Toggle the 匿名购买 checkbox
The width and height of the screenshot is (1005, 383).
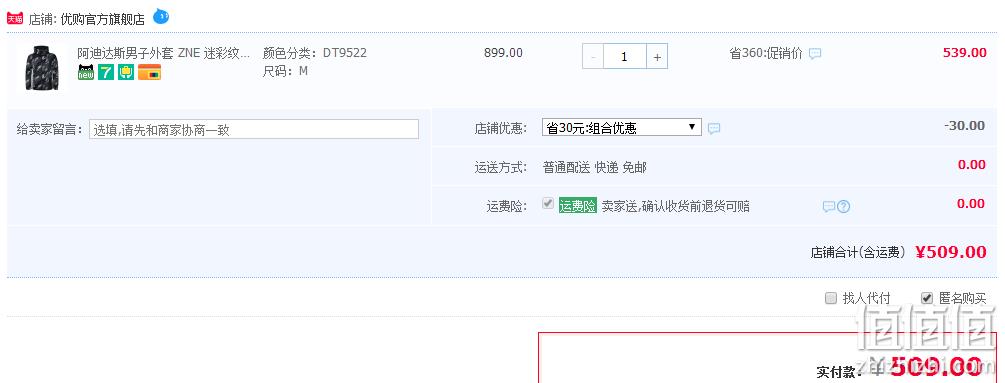click(927, 298)
